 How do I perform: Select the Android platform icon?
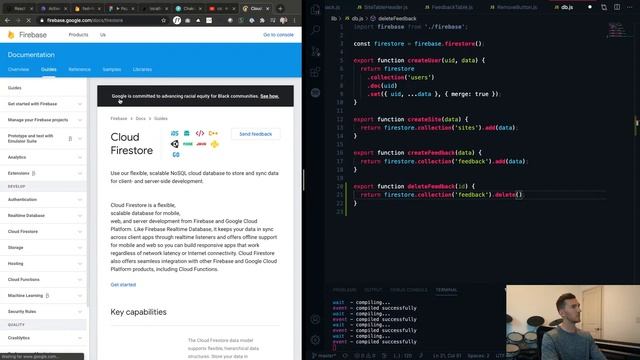(x=187, y=133)
